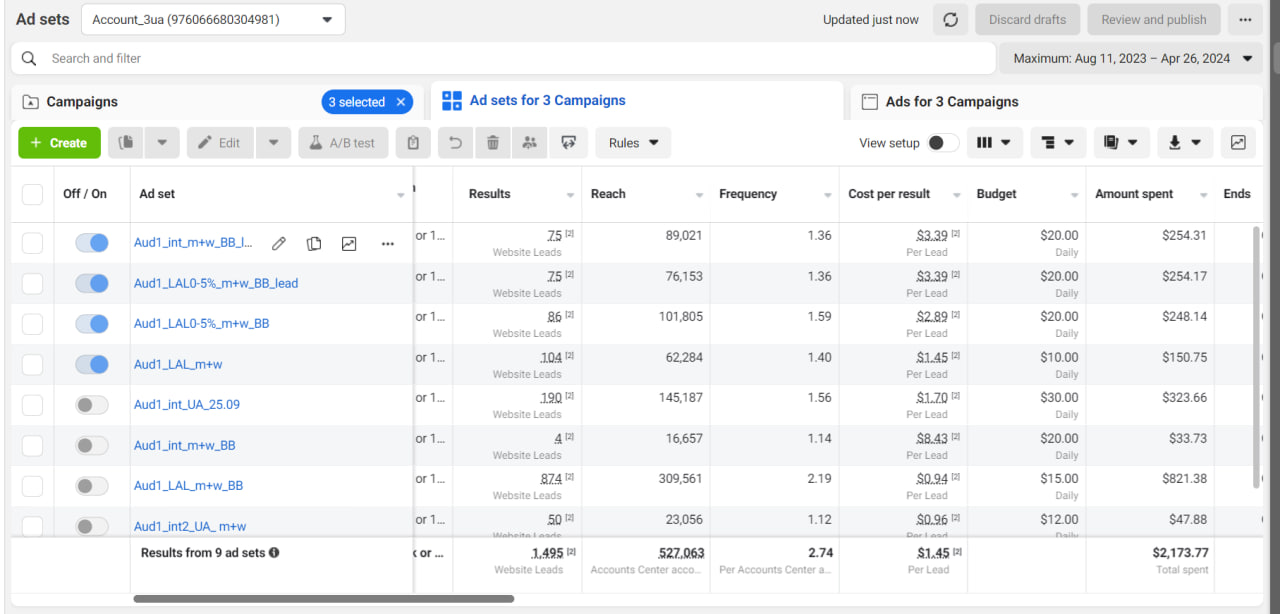This screenshot has height=614, width=1280.
Task: Open the three-dot menu in the Aud1_int_m+w_BB_l row
Action: tap(388, 243)
